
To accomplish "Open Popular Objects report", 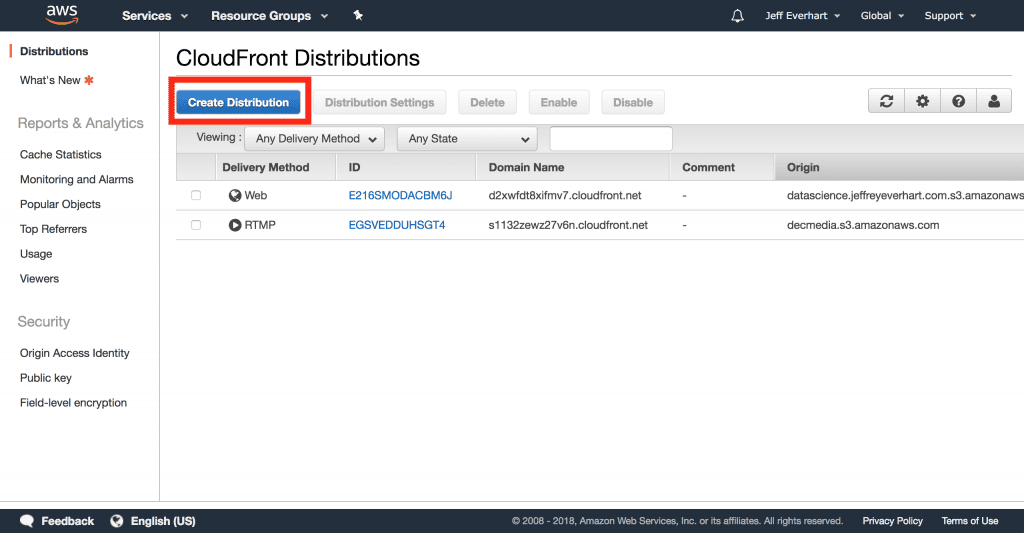I will (x=60, y=204).
